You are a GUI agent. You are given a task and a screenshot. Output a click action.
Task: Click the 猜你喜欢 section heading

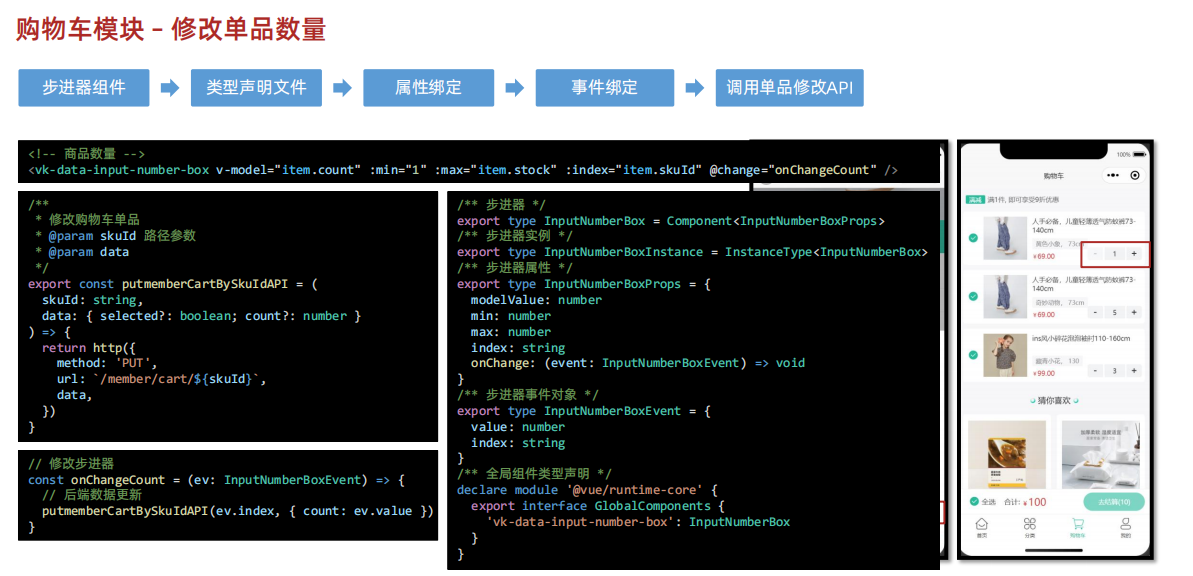click(x=1054, y=400)
